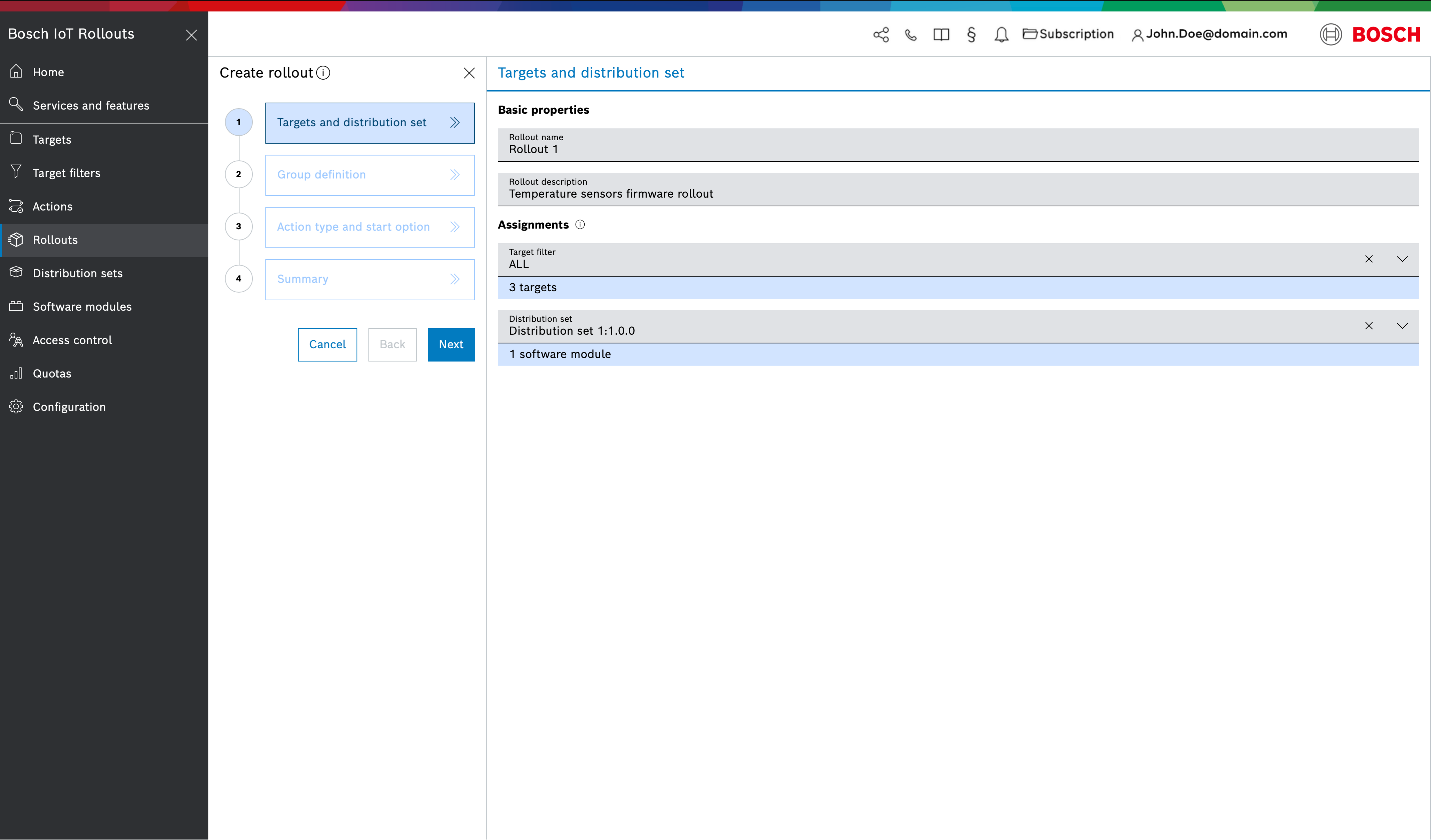1431x840 pixels.
Task: Click the legal paragraph sign icon
Action: [x=971, y=35]
